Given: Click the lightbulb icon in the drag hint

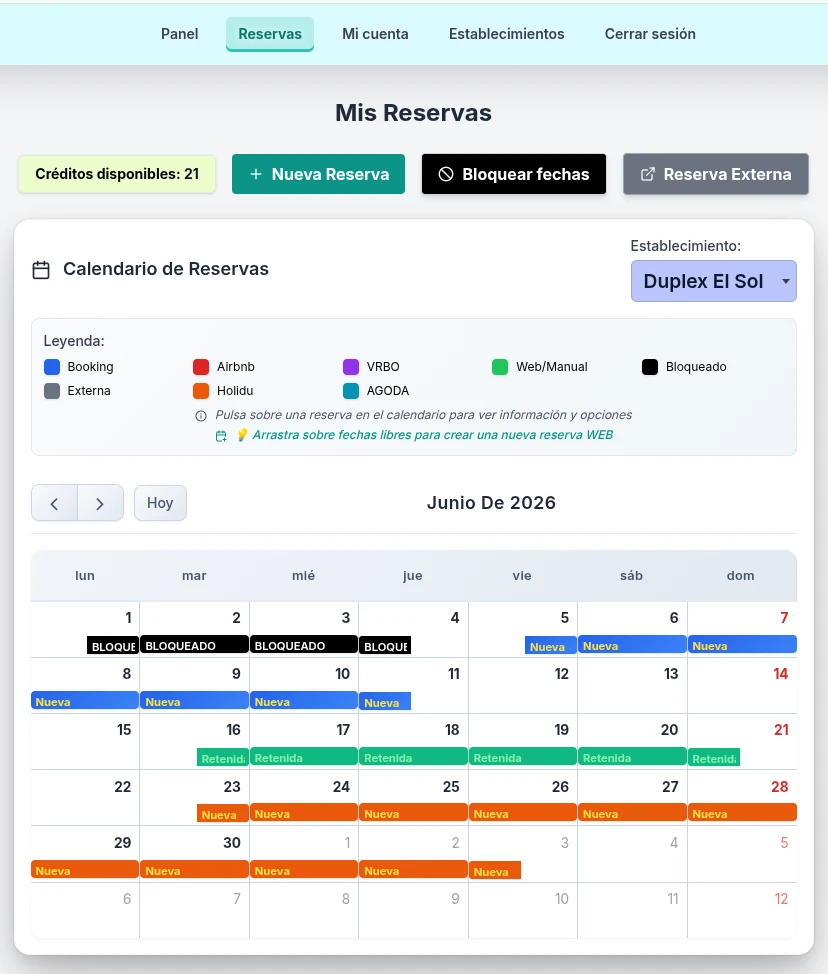Looking at the screenshot, I should click(x=242, y=435).
